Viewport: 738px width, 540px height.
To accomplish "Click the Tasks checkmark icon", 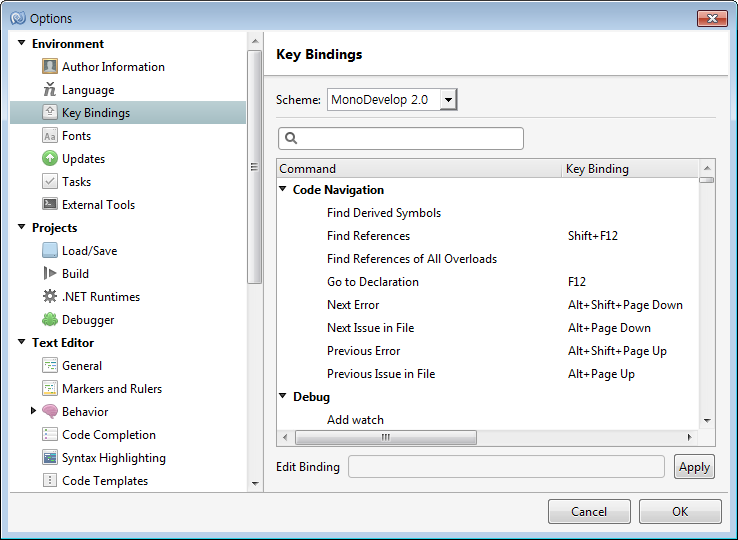I will tap(50, 182).
